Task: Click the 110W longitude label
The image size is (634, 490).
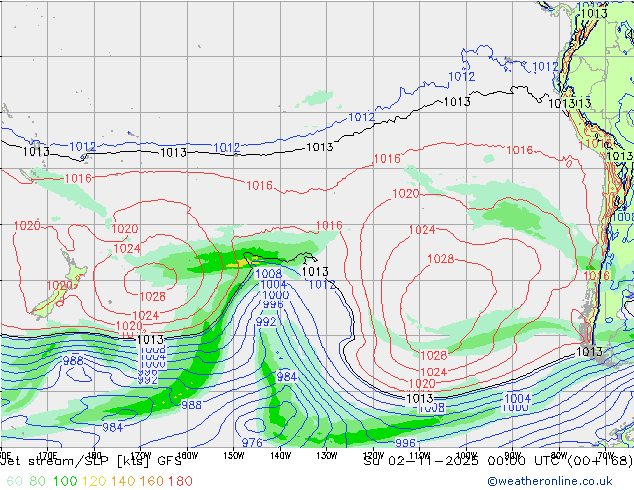Action: tap(420, 455)
